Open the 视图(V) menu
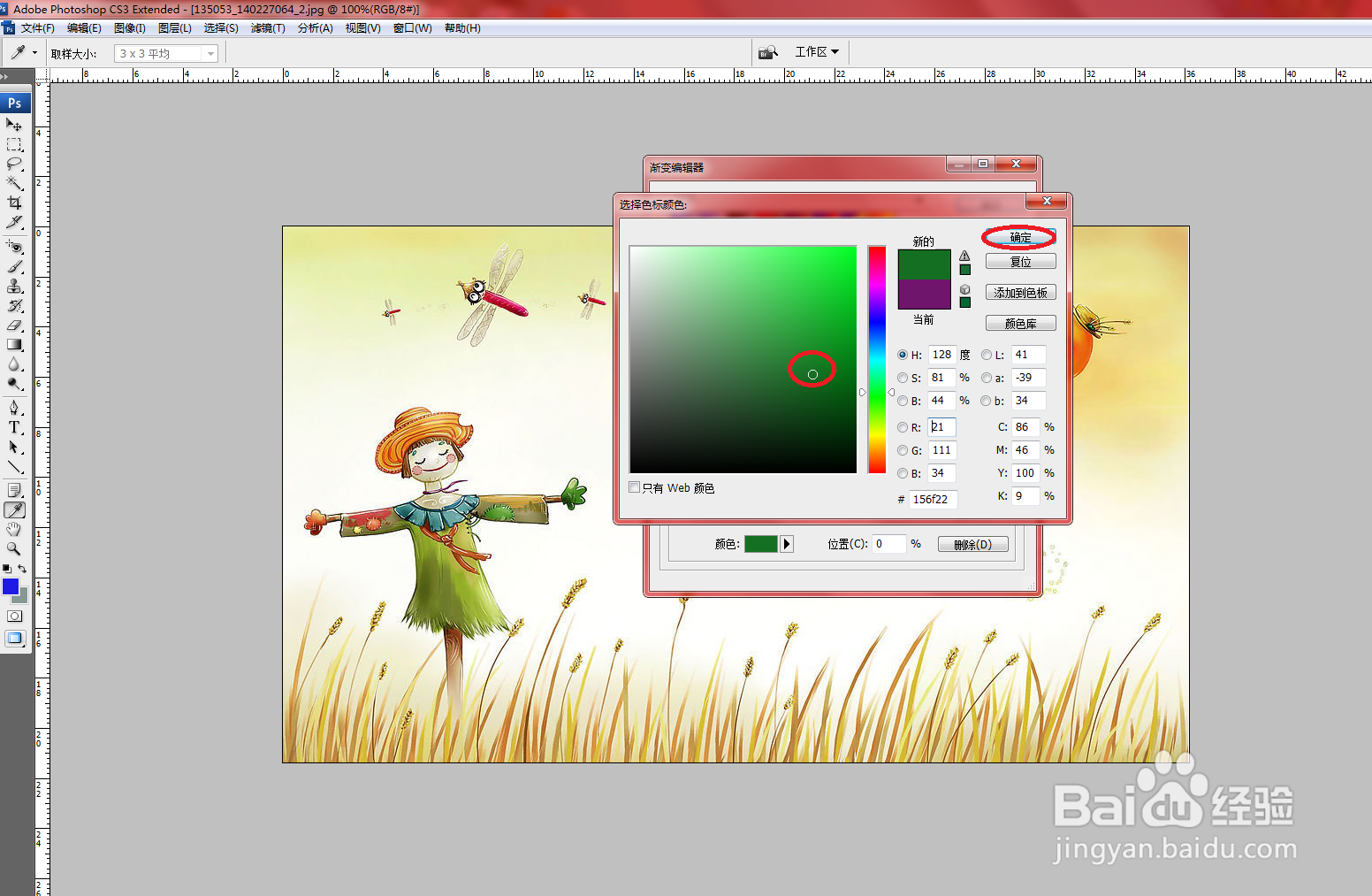 click(x=362, y=28)
